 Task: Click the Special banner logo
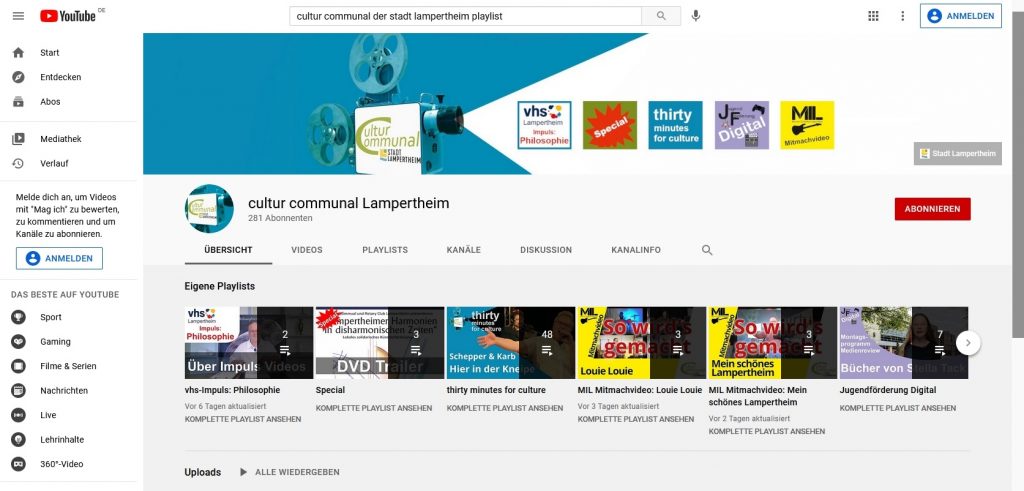(x=610, y=125)
